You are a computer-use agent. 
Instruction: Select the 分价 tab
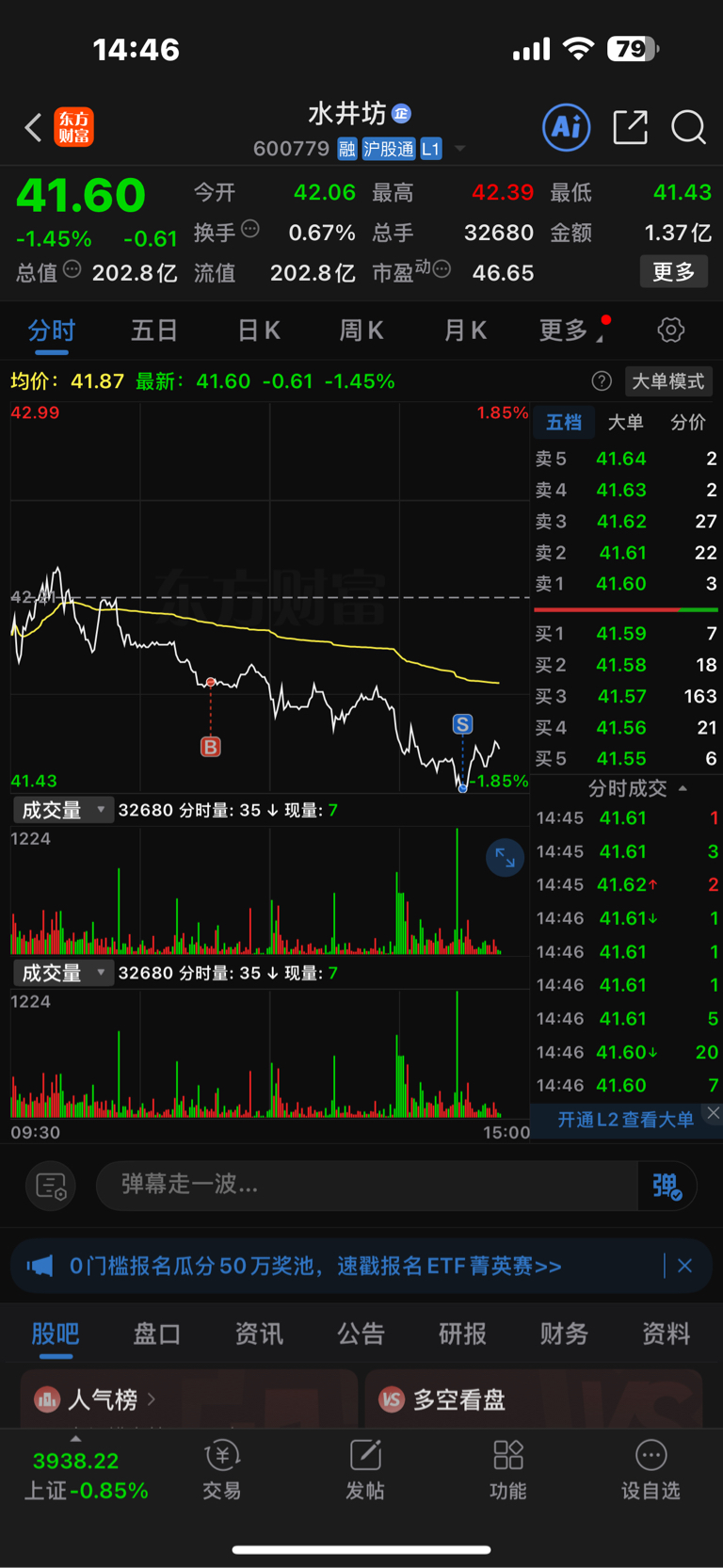pyautogui.click(x=687, y=422)
